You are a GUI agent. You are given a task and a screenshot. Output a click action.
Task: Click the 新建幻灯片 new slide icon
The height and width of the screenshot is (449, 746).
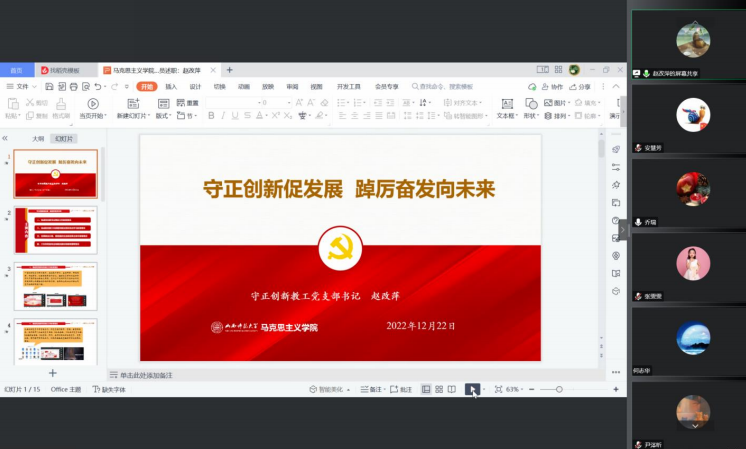click(136, 104)
